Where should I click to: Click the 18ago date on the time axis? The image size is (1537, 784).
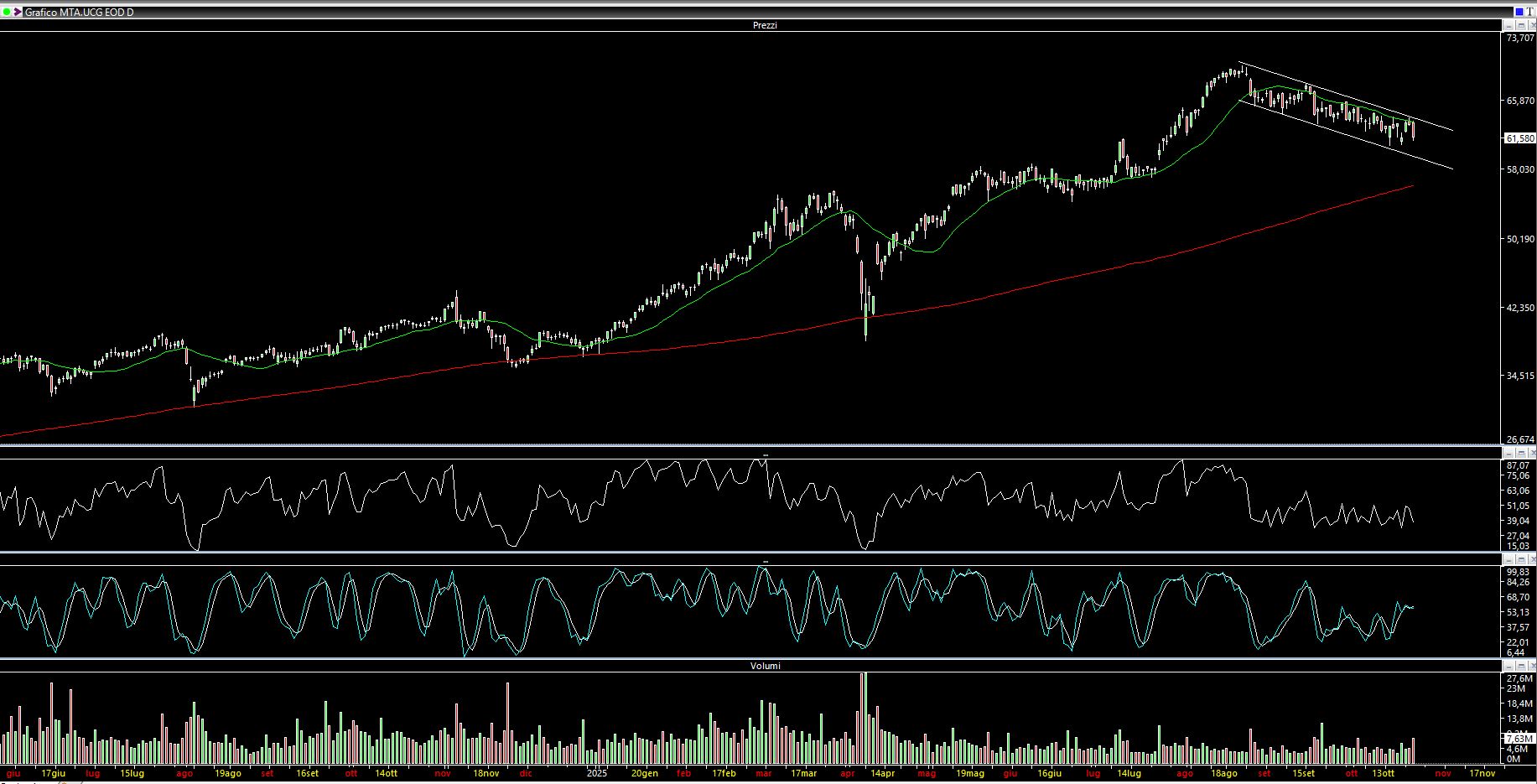(x=1223, y=773)
